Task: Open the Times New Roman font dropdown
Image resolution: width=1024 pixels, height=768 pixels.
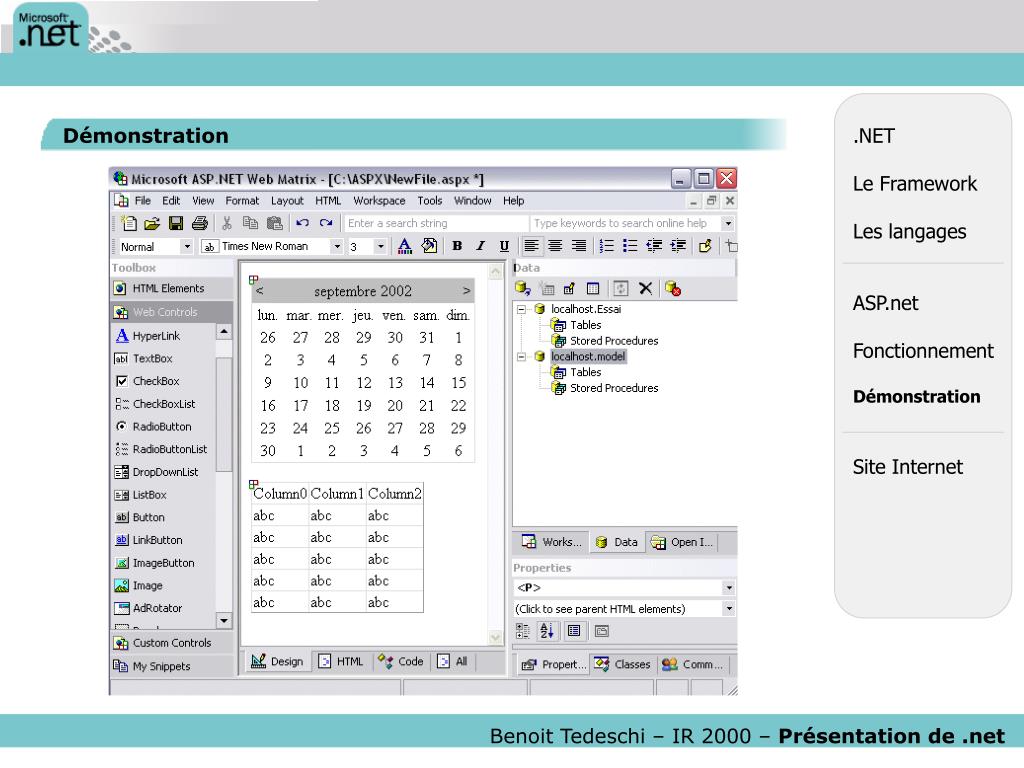Action: tap(272, 246)
